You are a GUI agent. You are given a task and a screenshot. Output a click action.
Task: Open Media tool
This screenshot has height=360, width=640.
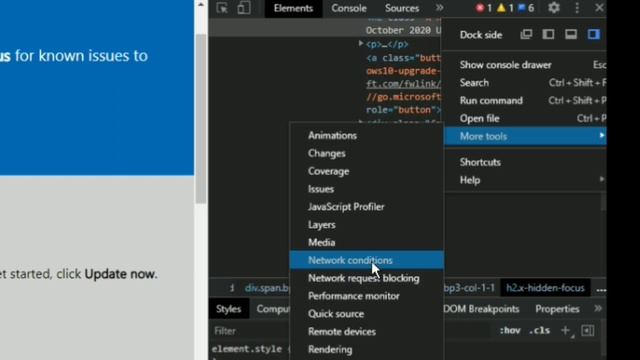(x=366, y=243)
